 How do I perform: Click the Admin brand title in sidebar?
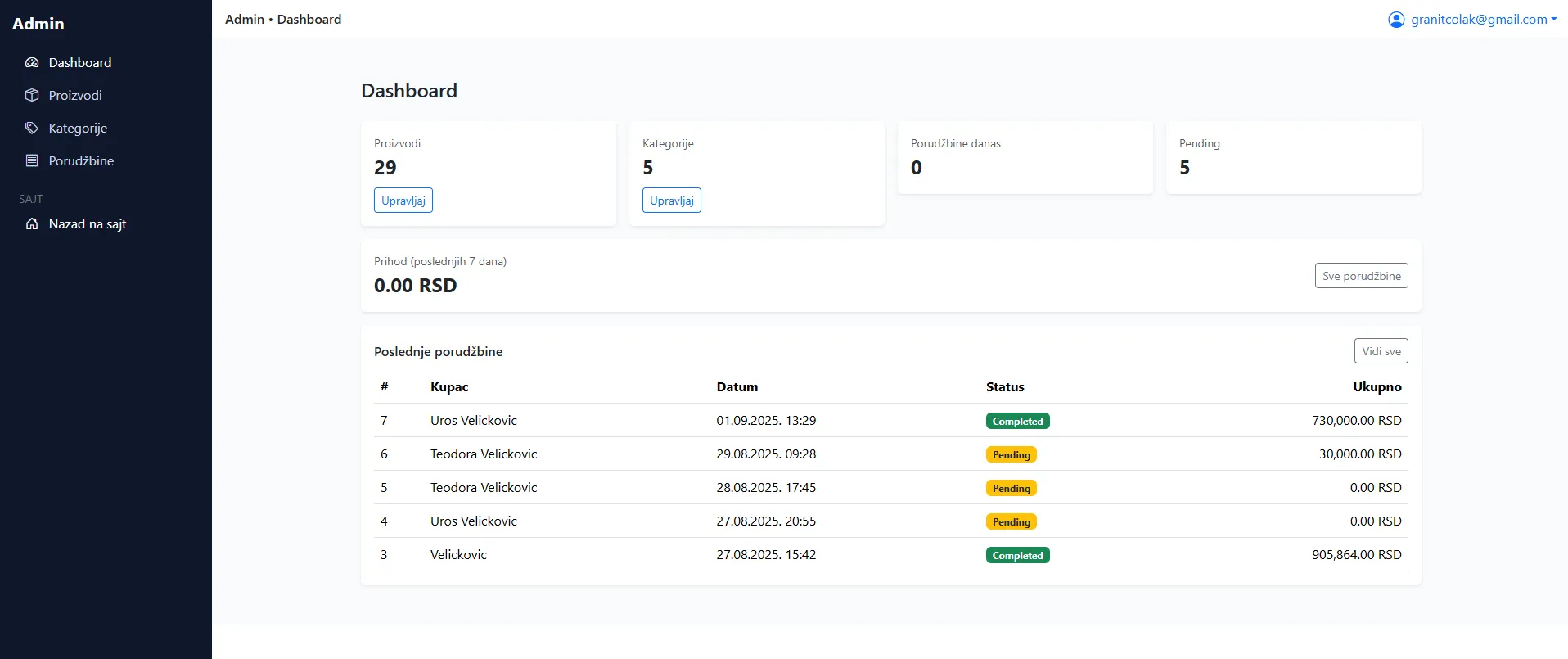pyautogui.click(x=38, y=24)
